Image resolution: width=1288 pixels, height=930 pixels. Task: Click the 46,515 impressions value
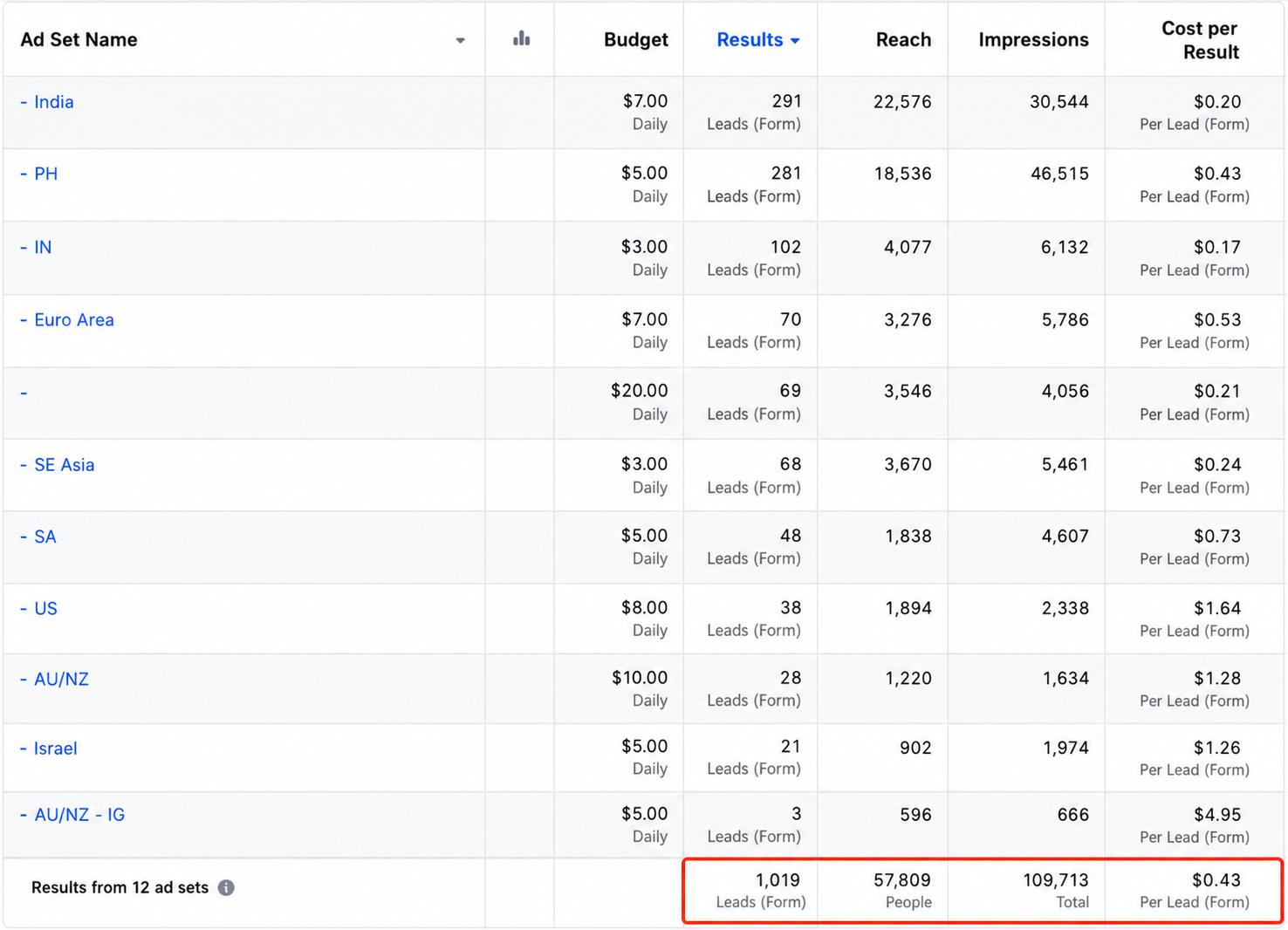(x=1059, y=173)
